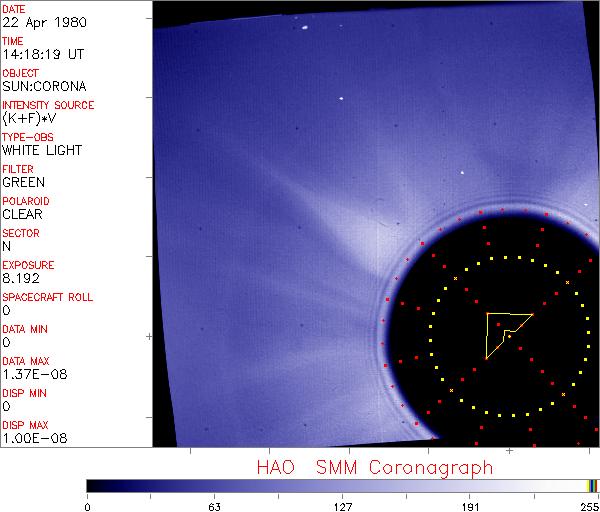The height and width of the screenshot is (512, 600).
Task: Click the 63 tick label under the color bar
Action: pyautogui.click(x=213, y=505)
